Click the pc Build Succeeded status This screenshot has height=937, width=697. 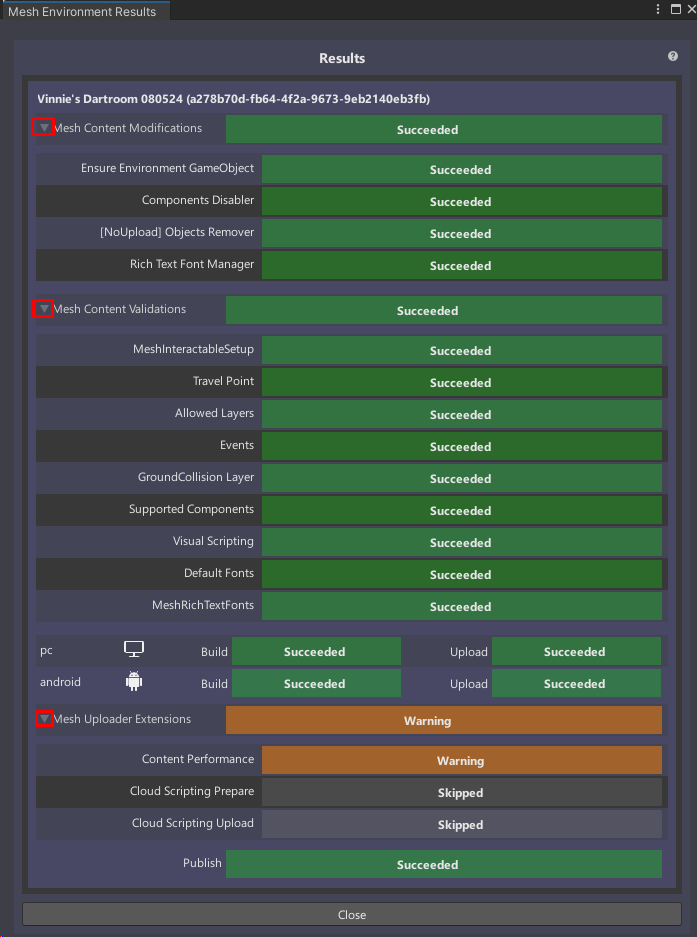[x=316, y=651]
